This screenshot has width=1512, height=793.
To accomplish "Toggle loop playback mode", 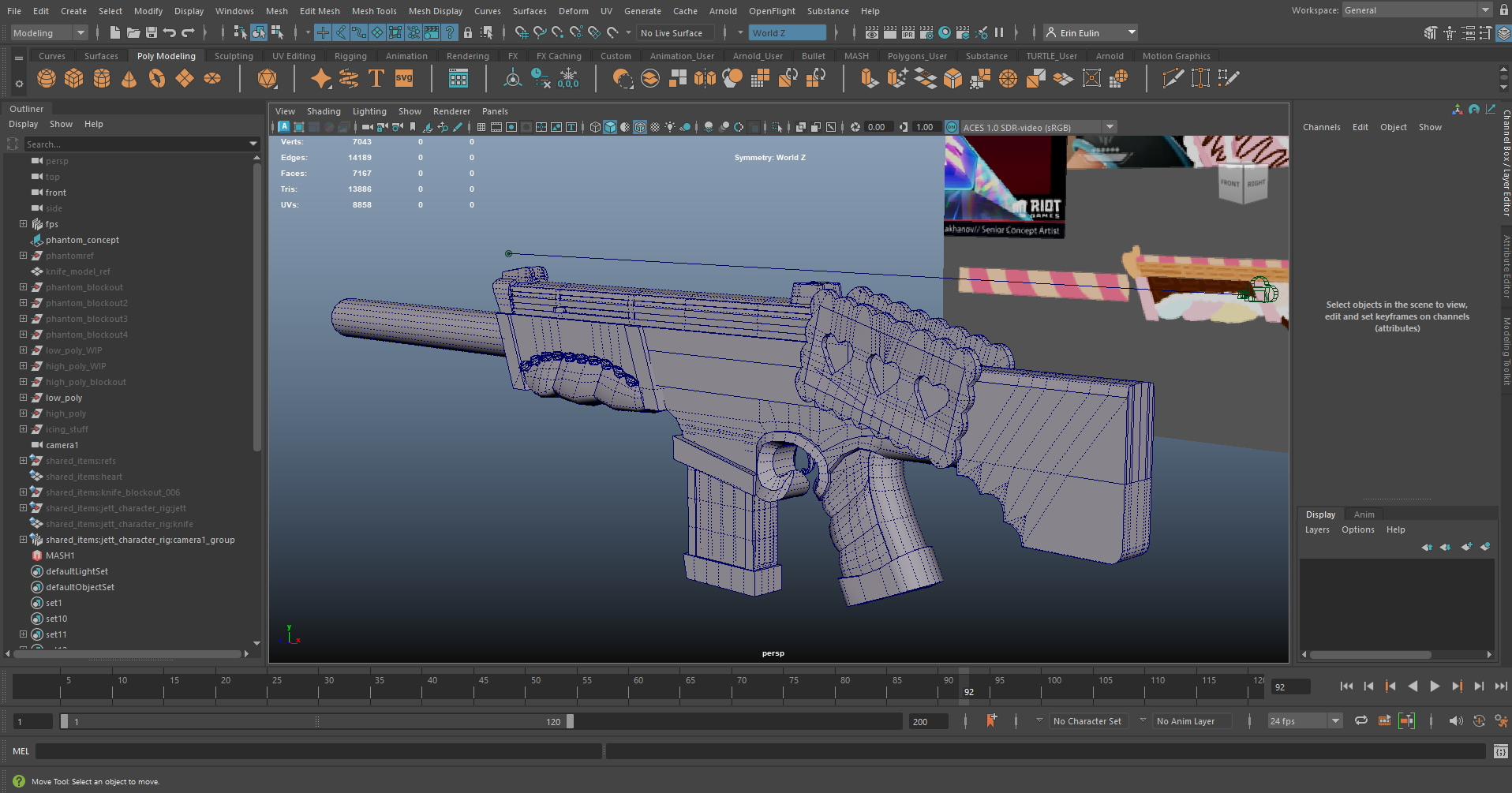I will click(x=1361, y=720).
